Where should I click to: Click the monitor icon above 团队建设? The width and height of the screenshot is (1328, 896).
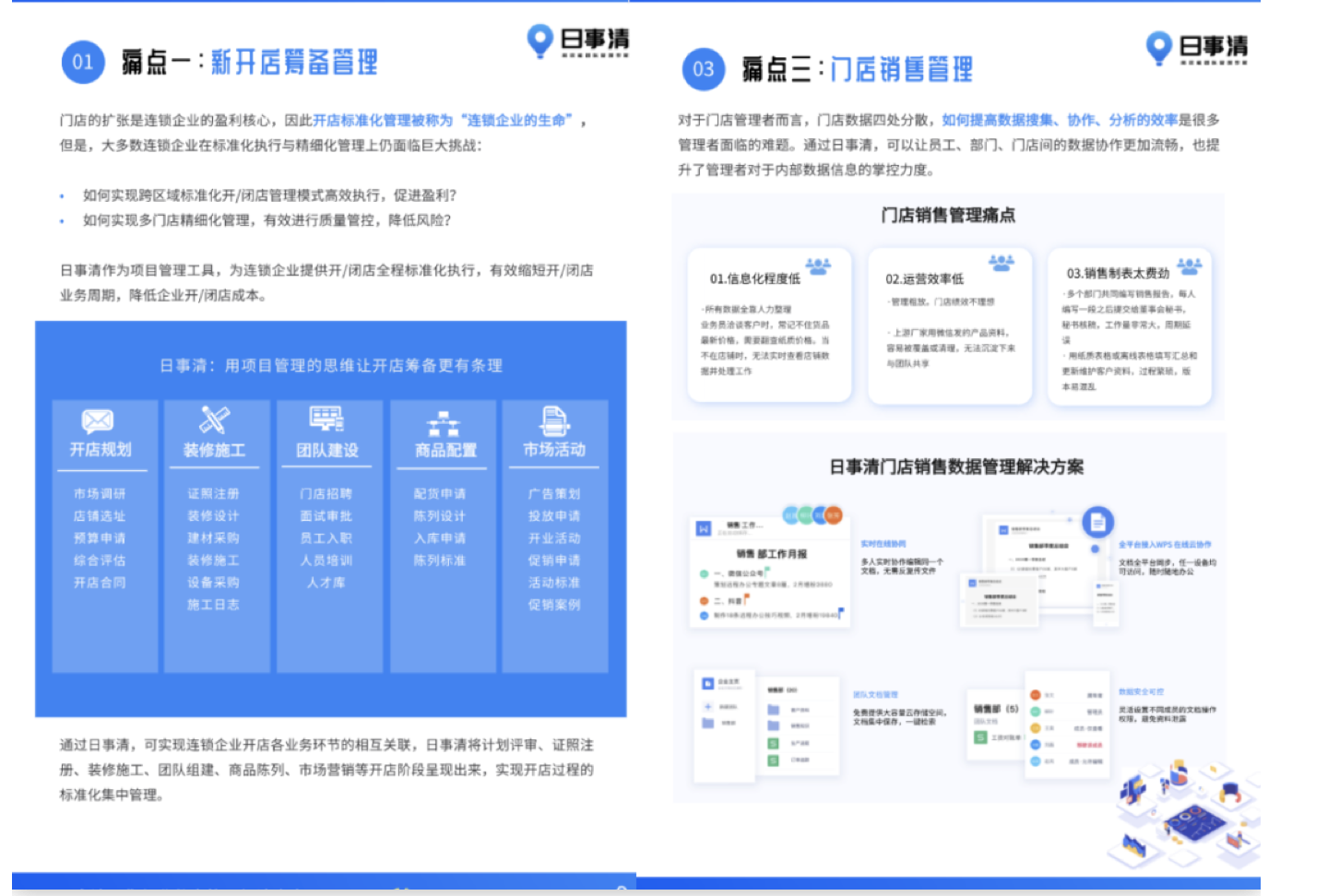pos(326,419)
